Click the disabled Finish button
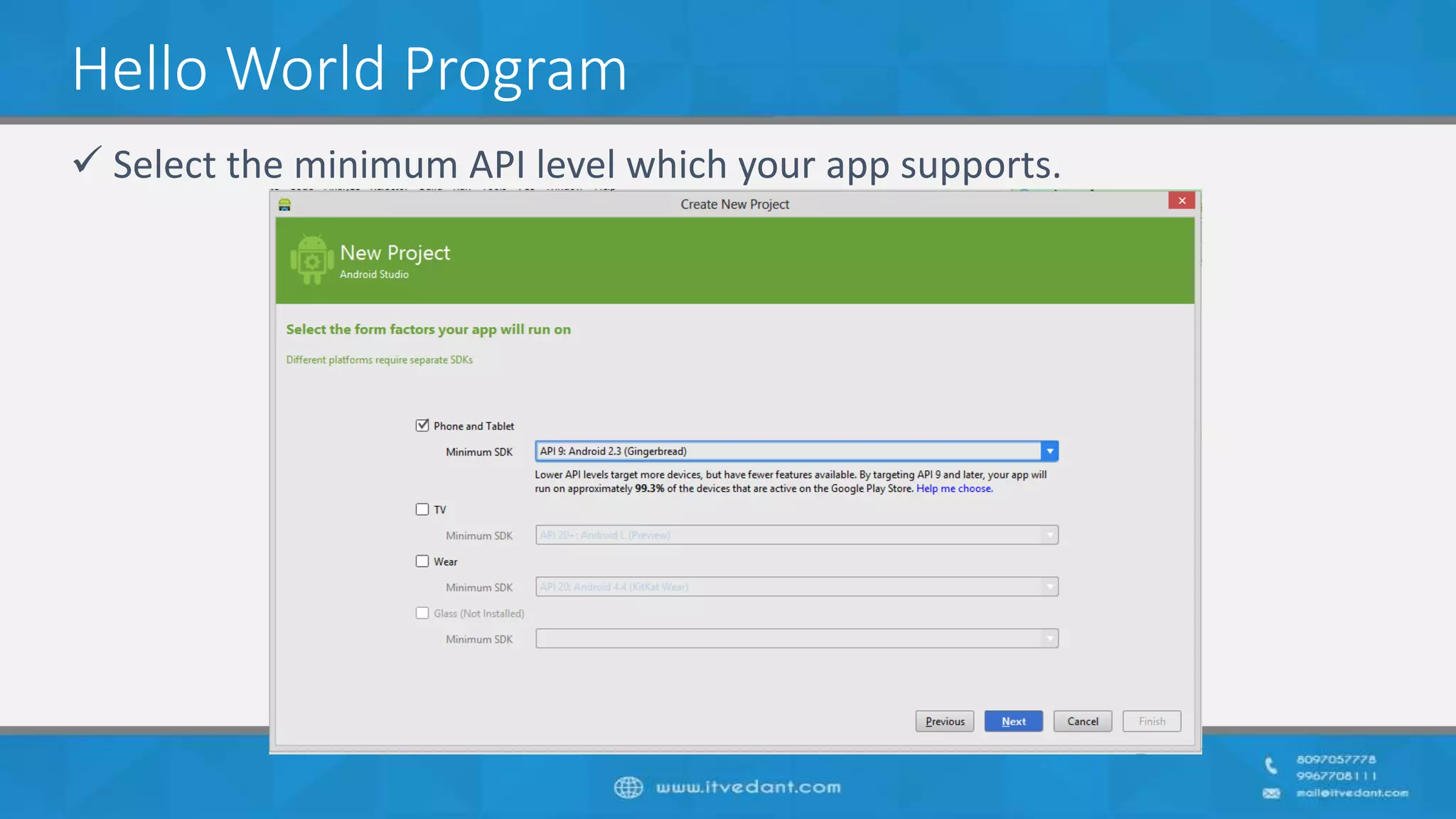 point(1152,721)
